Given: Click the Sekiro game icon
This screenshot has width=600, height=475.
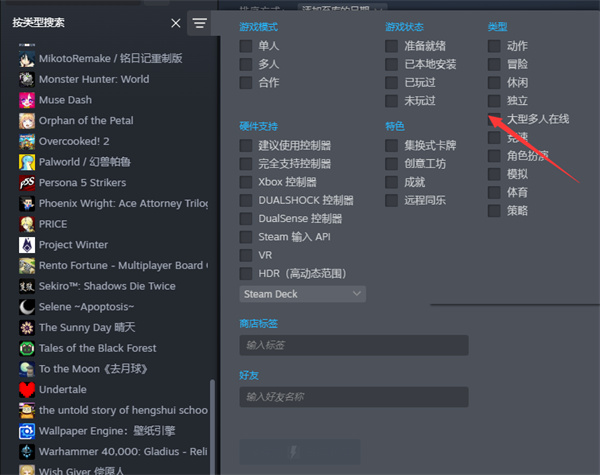Looking at the screenshot, I should tap(27, 286).
